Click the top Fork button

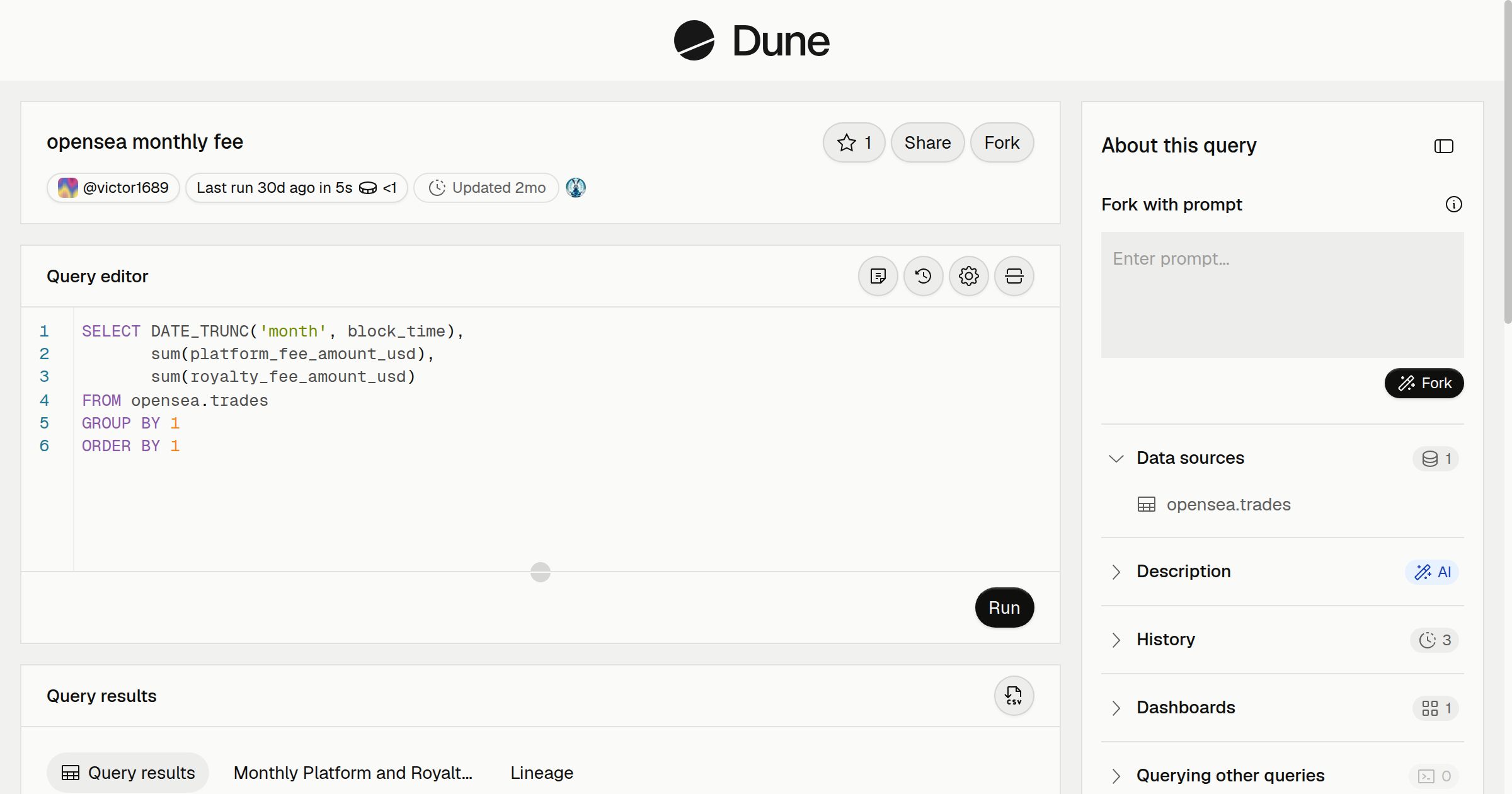(x=1002, y=142)
